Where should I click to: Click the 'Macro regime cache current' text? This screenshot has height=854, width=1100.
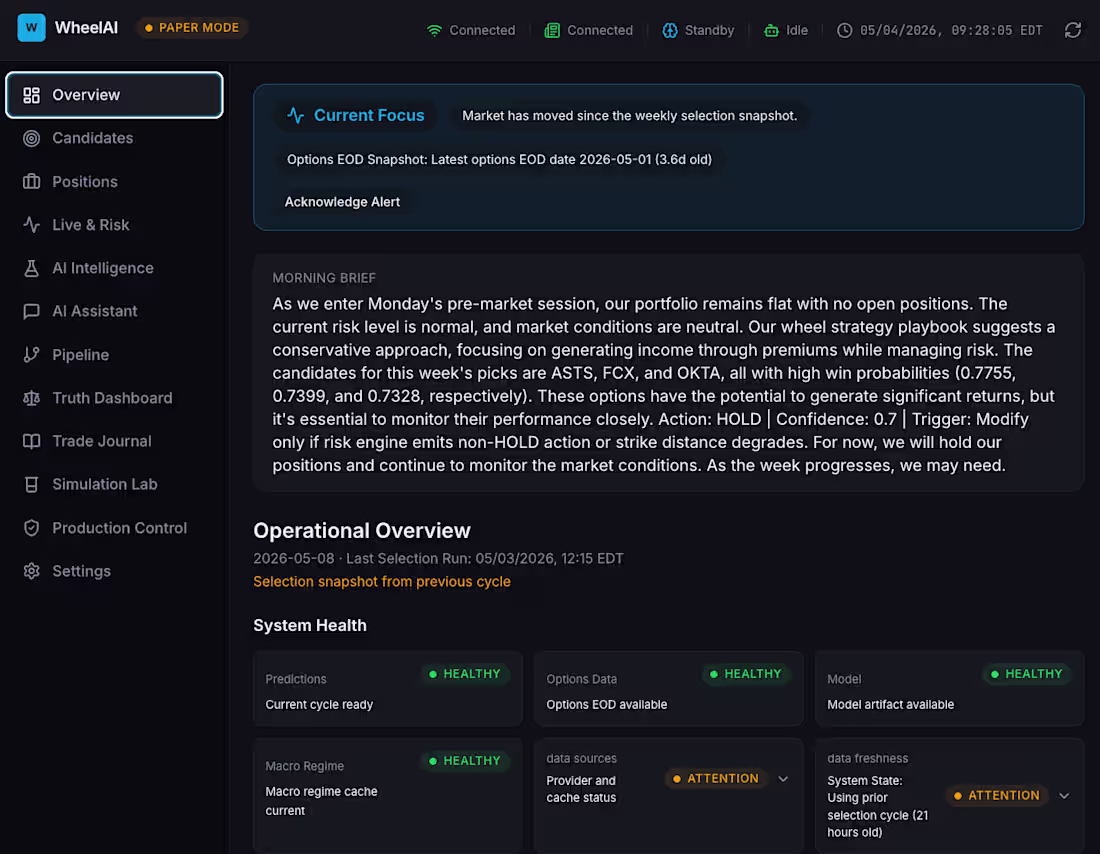pyautogui.click(x=321, y=801)
